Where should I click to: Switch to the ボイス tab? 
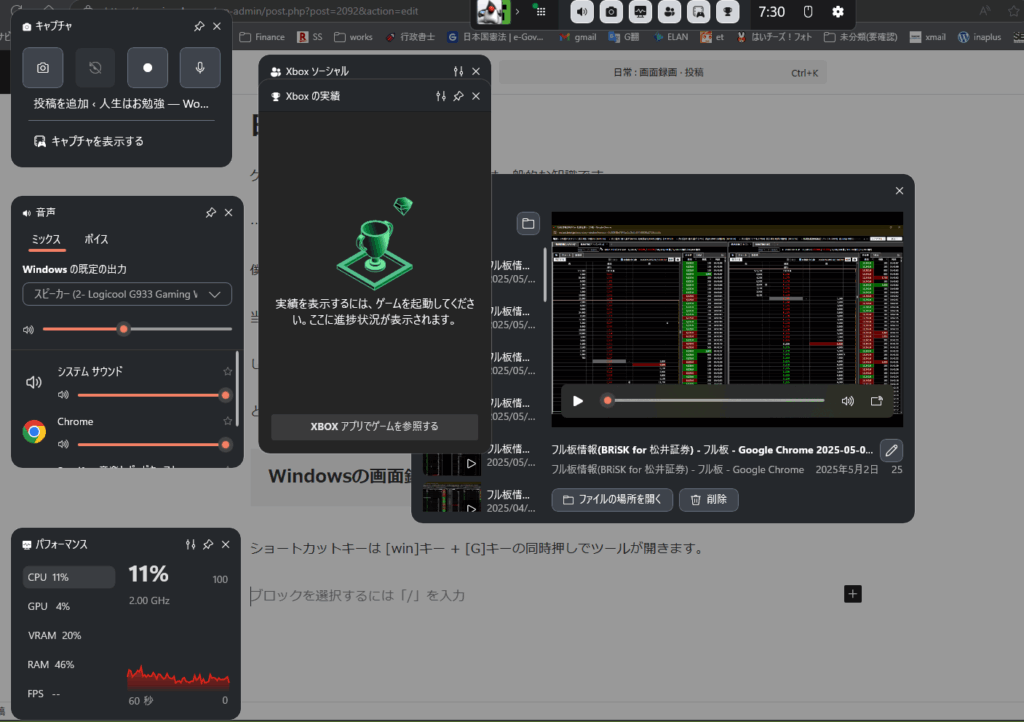tap(96, 240)
